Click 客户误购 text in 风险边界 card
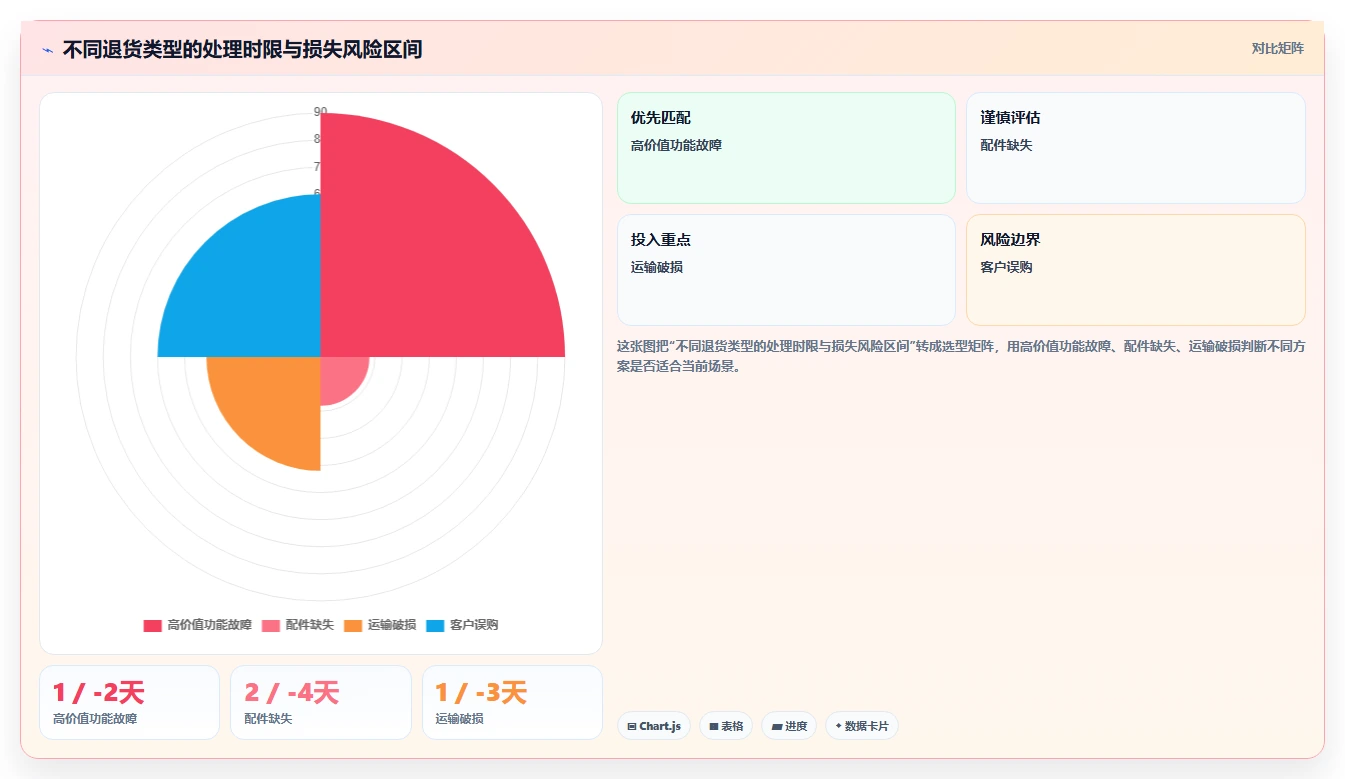 1006,267
